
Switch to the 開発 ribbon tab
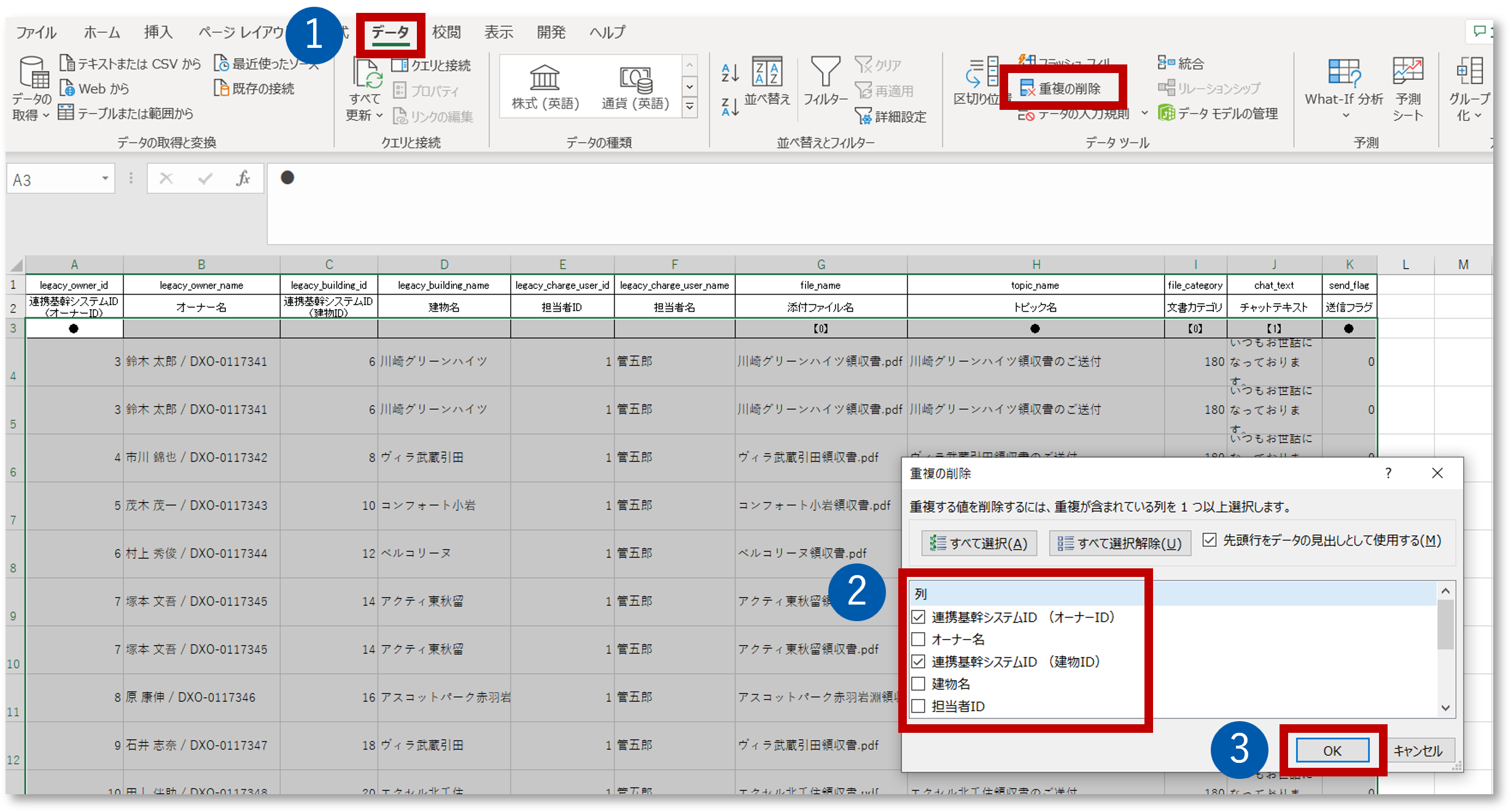coord(550,32)
